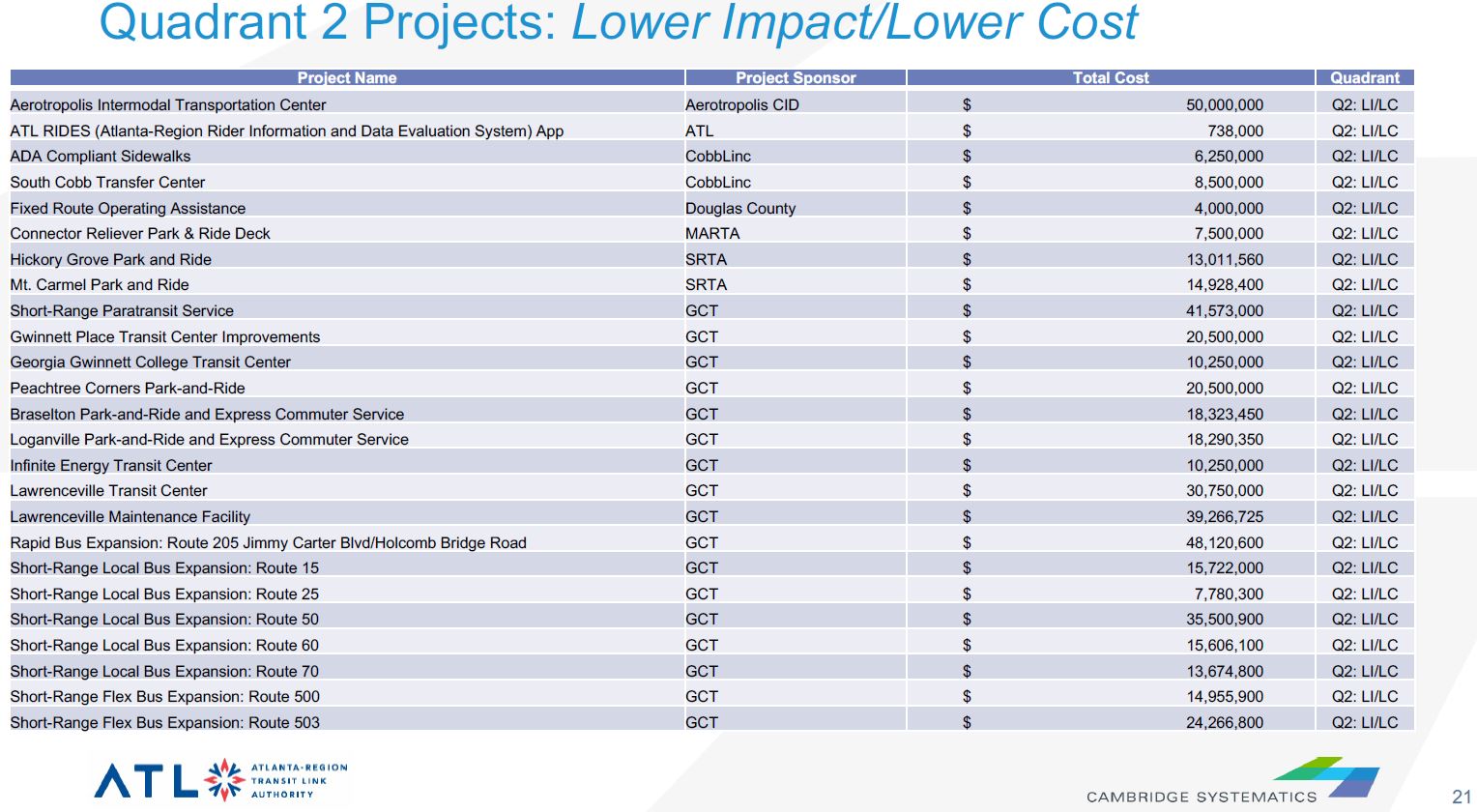The image size is (1477, 812).
Task: Click the 15,606,100 cost value
Action: tap(1225, 645)
